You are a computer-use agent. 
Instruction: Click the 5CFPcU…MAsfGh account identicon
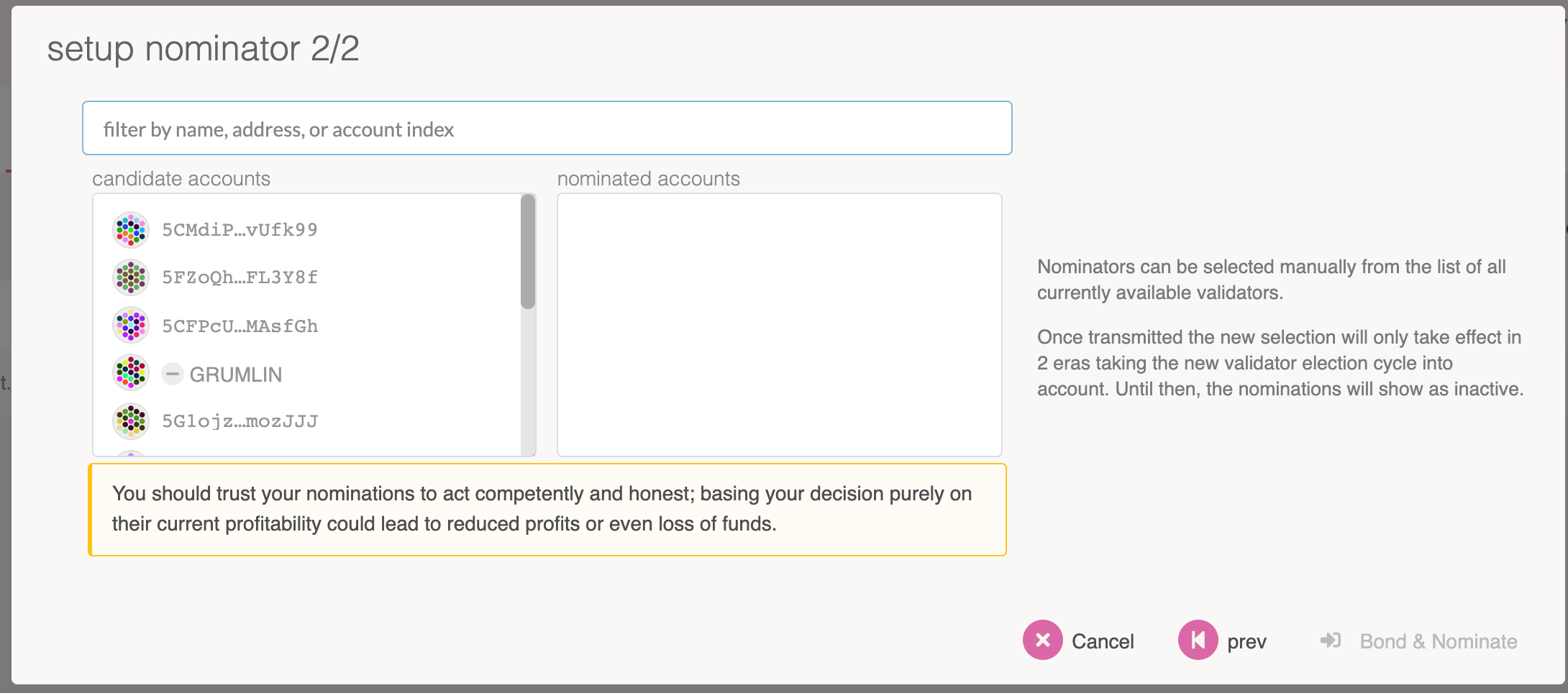[x=131, y=326]
